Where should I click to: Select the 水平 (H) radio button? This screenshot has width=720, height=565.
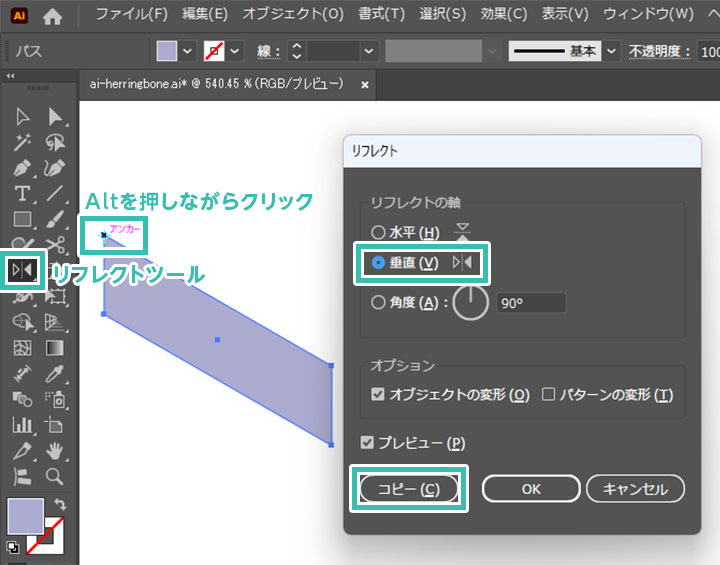(378, 233)
